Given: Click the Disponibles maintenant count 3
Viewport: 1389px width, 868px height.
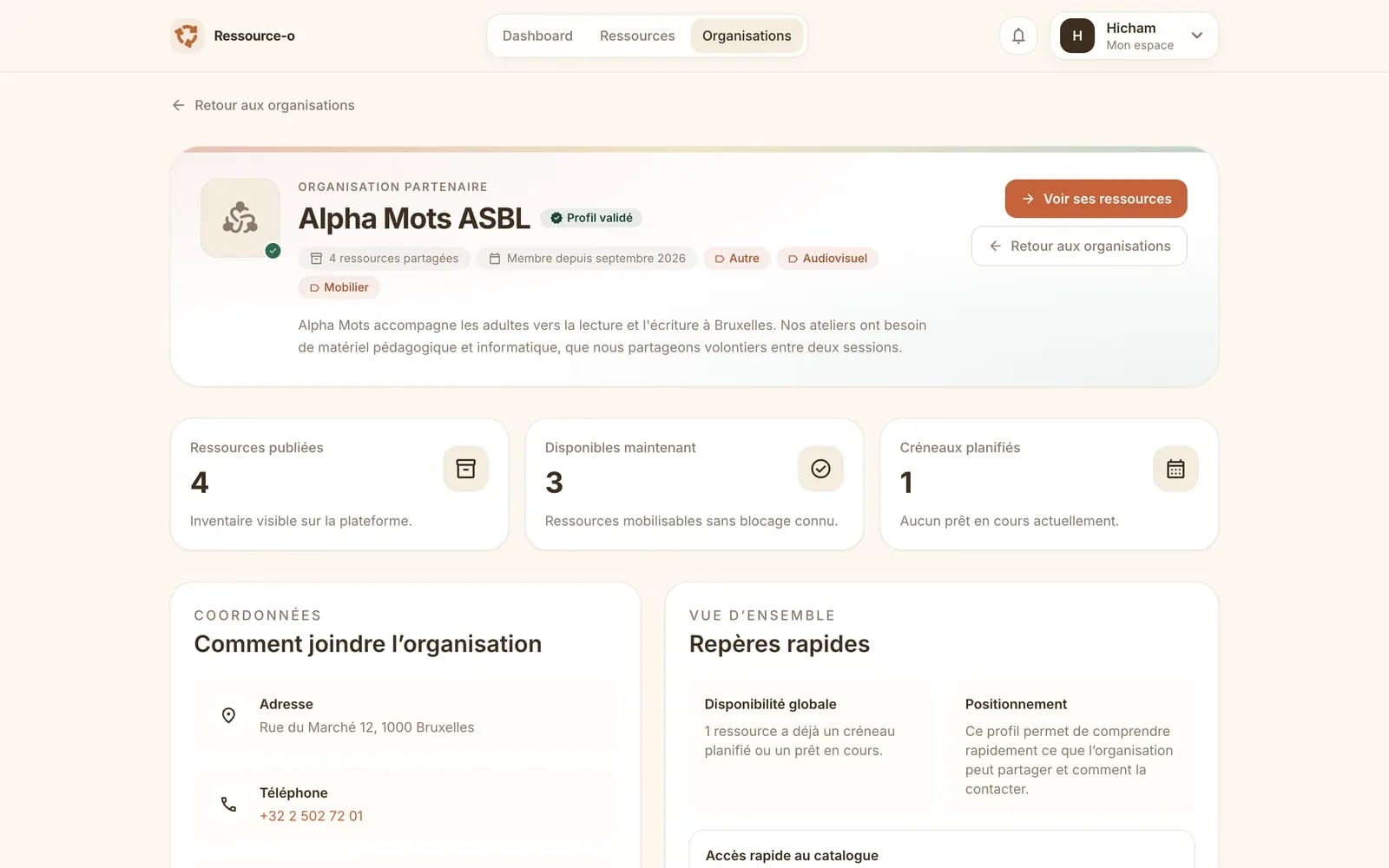Looking at the screenshot, I should pyautogui.click(x=554, y=483).
